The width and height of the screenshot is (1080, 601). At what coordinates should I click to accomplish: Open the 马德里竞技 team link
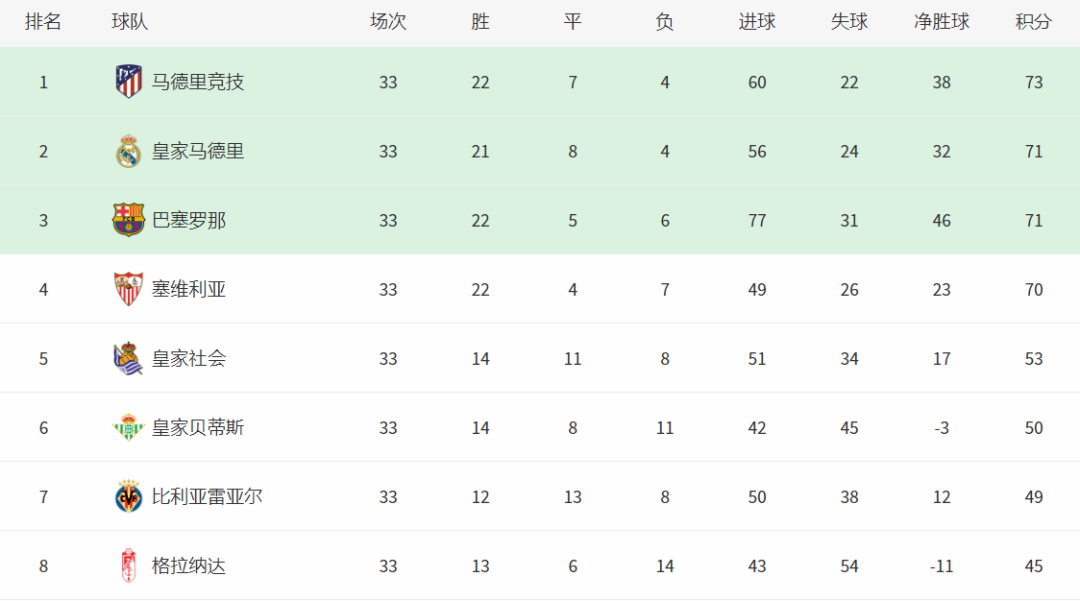(198, 82)
